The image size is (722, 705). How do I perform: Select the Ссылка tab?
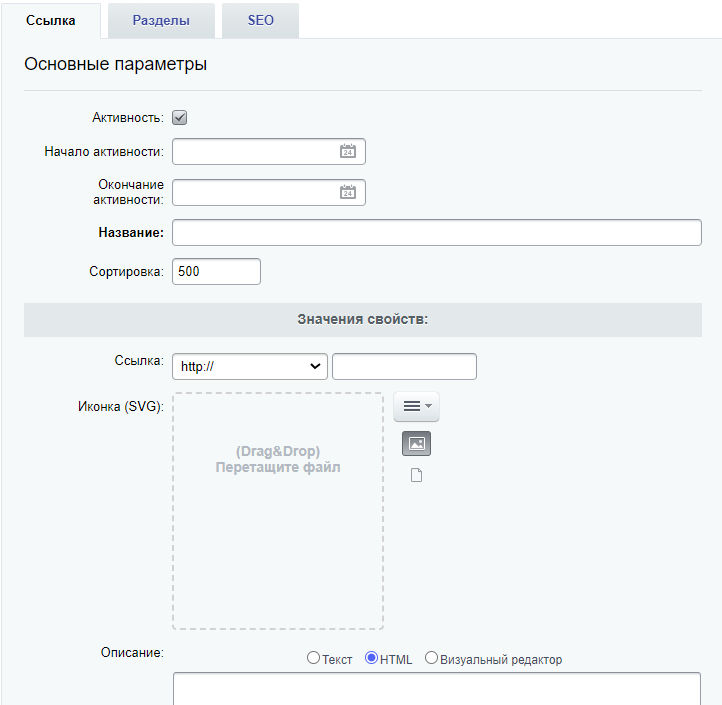point(51,21)
